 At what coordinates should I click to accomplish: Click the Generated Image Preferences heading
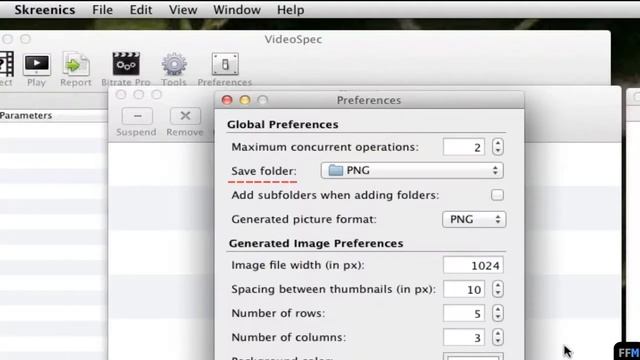tap(316, 243)
